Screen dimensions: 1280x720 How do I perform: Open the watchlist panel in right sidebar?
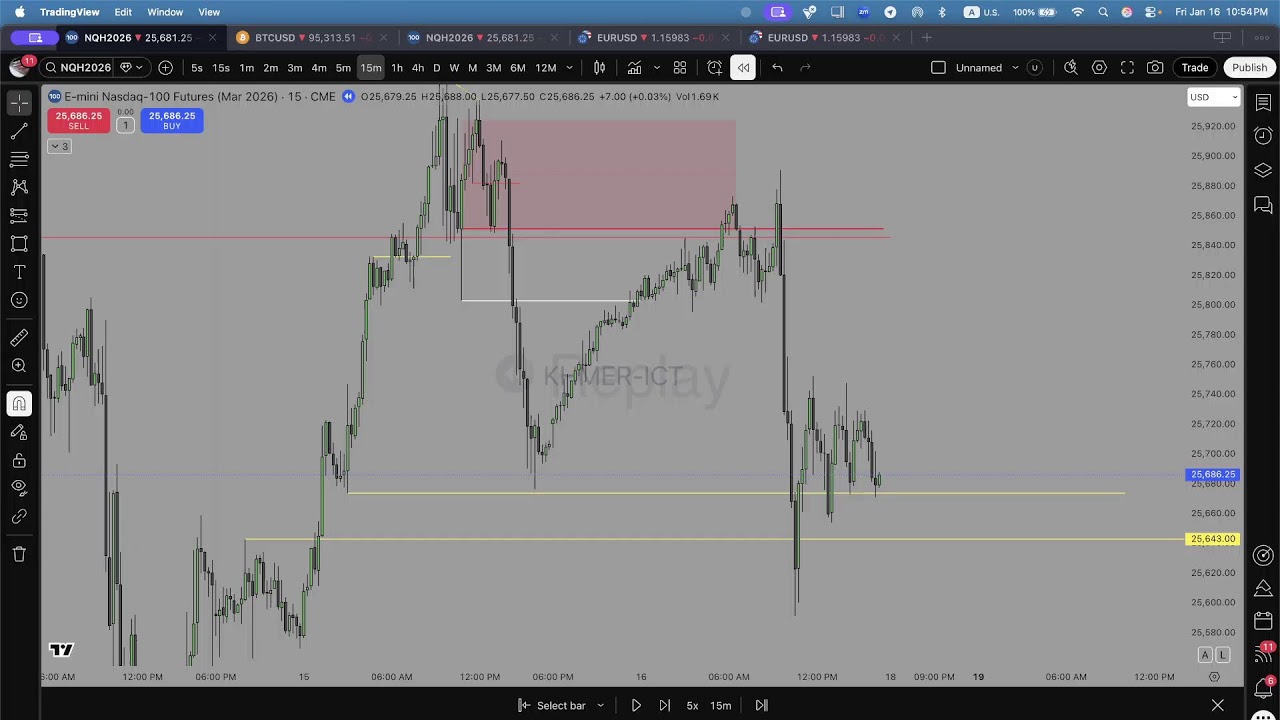tap(1263, 103)
